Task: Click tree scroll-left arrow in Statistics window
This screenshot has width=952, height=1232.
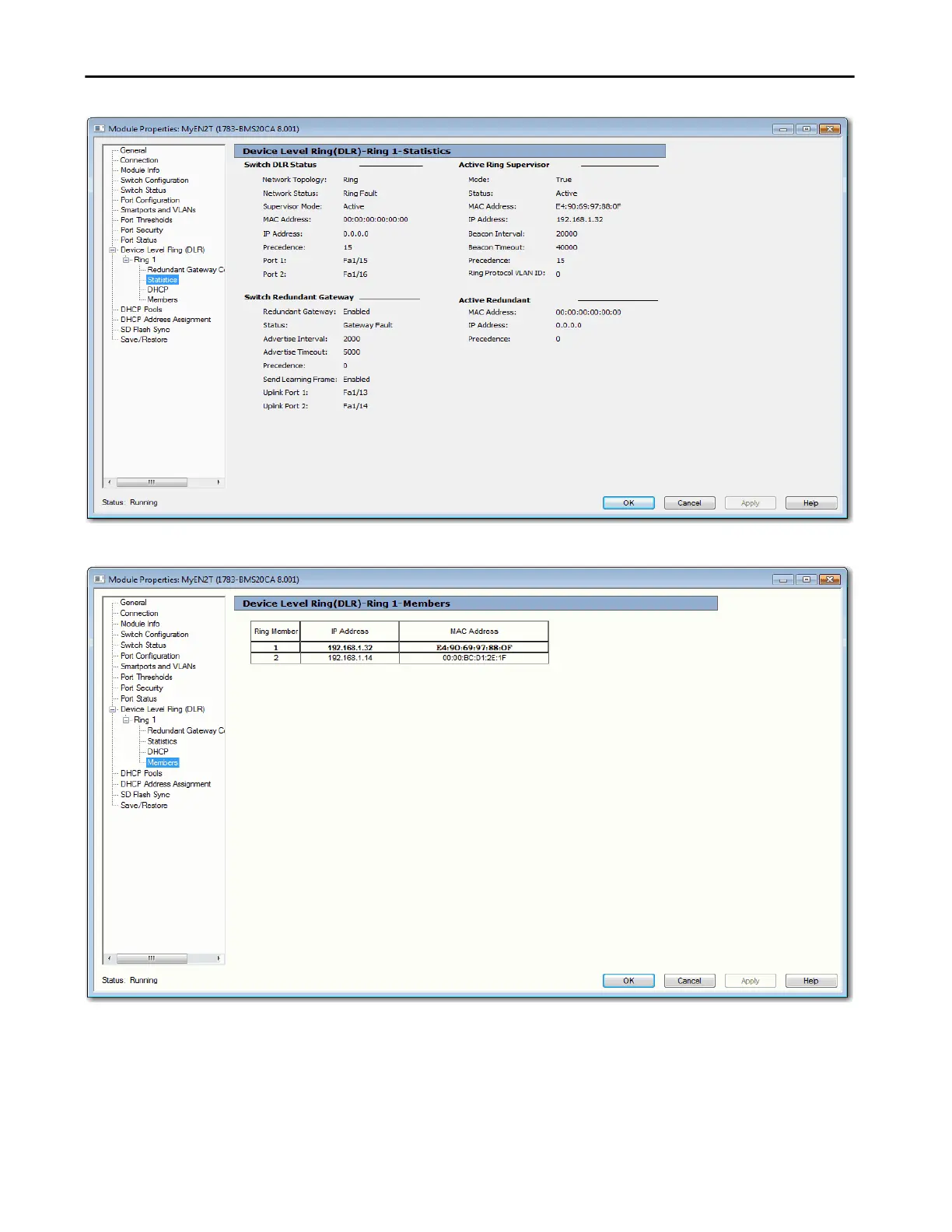Action: click(x=109, y=482)
